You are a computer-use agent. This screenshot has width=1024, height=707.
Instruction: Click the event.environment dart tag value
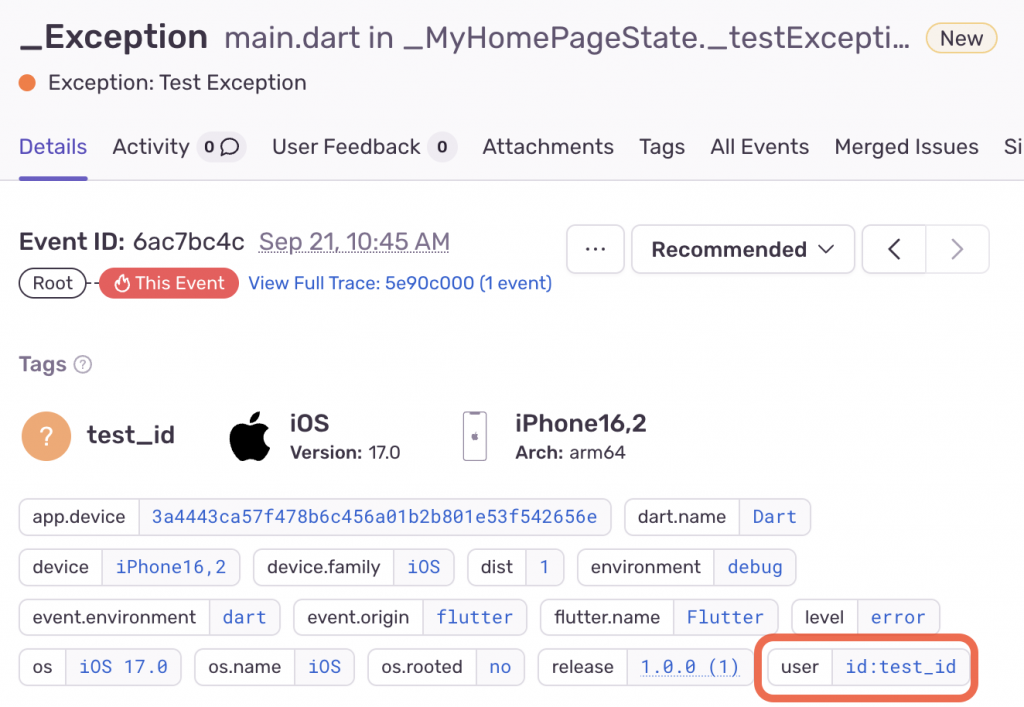[244, 618]
